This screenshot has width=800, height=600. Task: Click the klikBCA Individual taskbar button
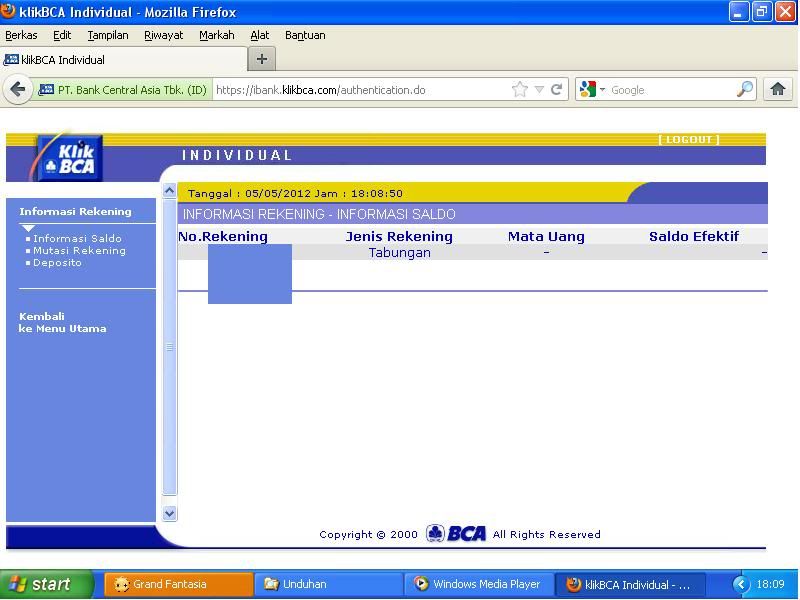coord(630,584)
